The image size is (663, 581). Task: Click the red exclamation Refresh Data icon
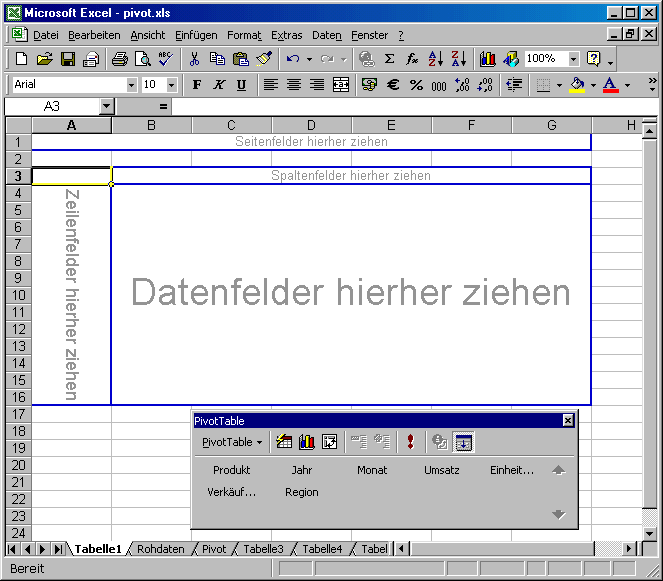point(410,441)
